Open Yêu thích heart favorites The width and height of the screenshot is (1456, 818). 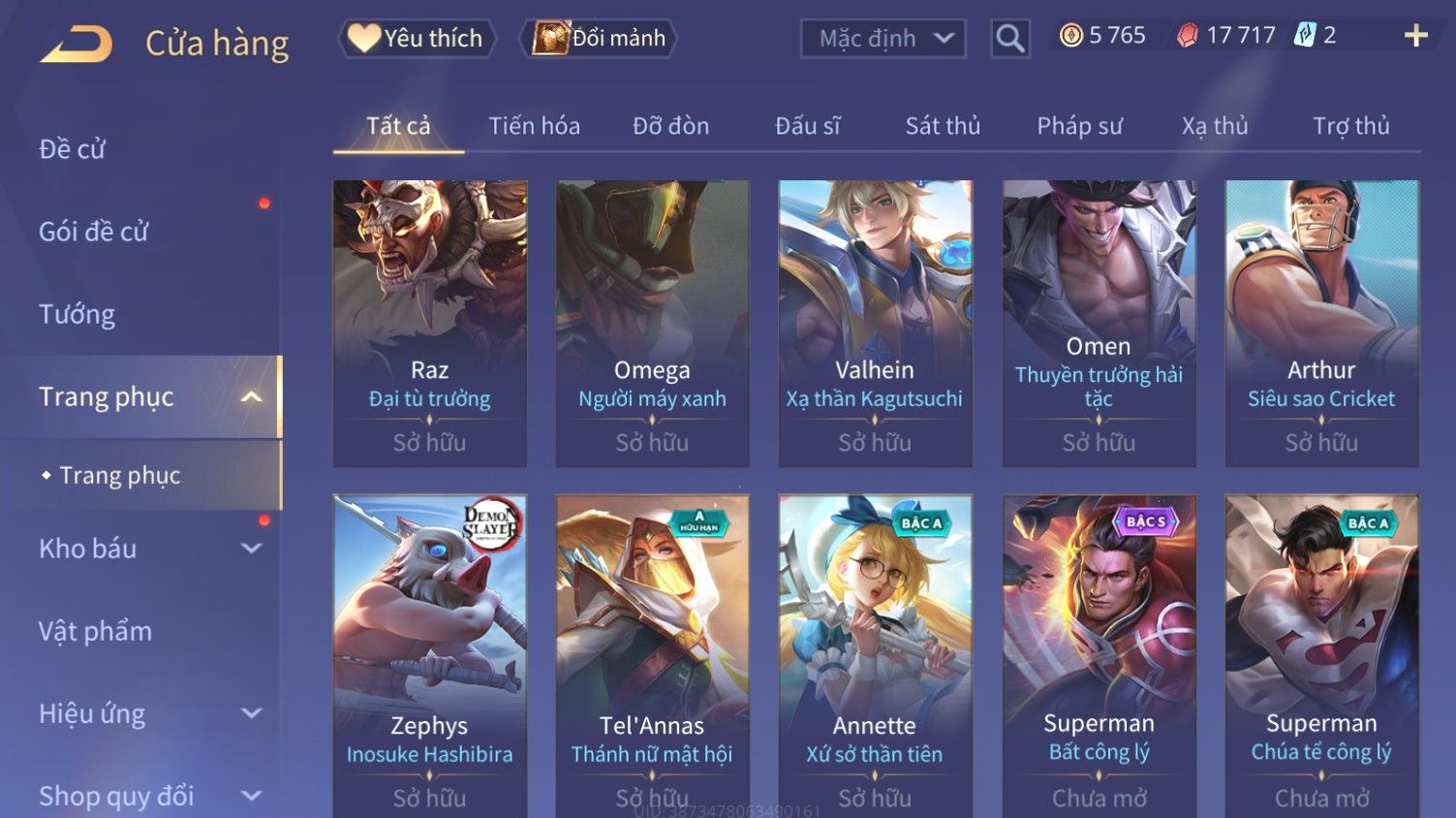pyautogui.click(x=416, y=39)
